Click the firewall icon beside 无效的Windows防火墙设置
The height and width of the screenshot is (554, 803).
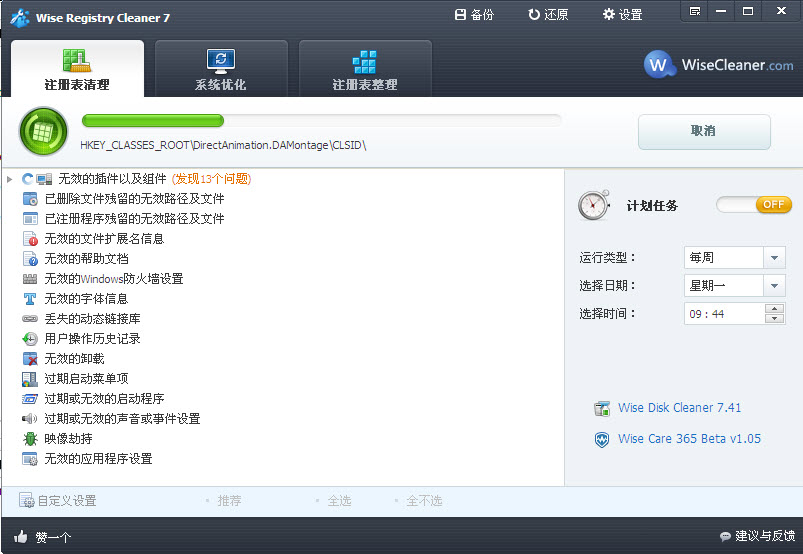click(x=30, y=279)
